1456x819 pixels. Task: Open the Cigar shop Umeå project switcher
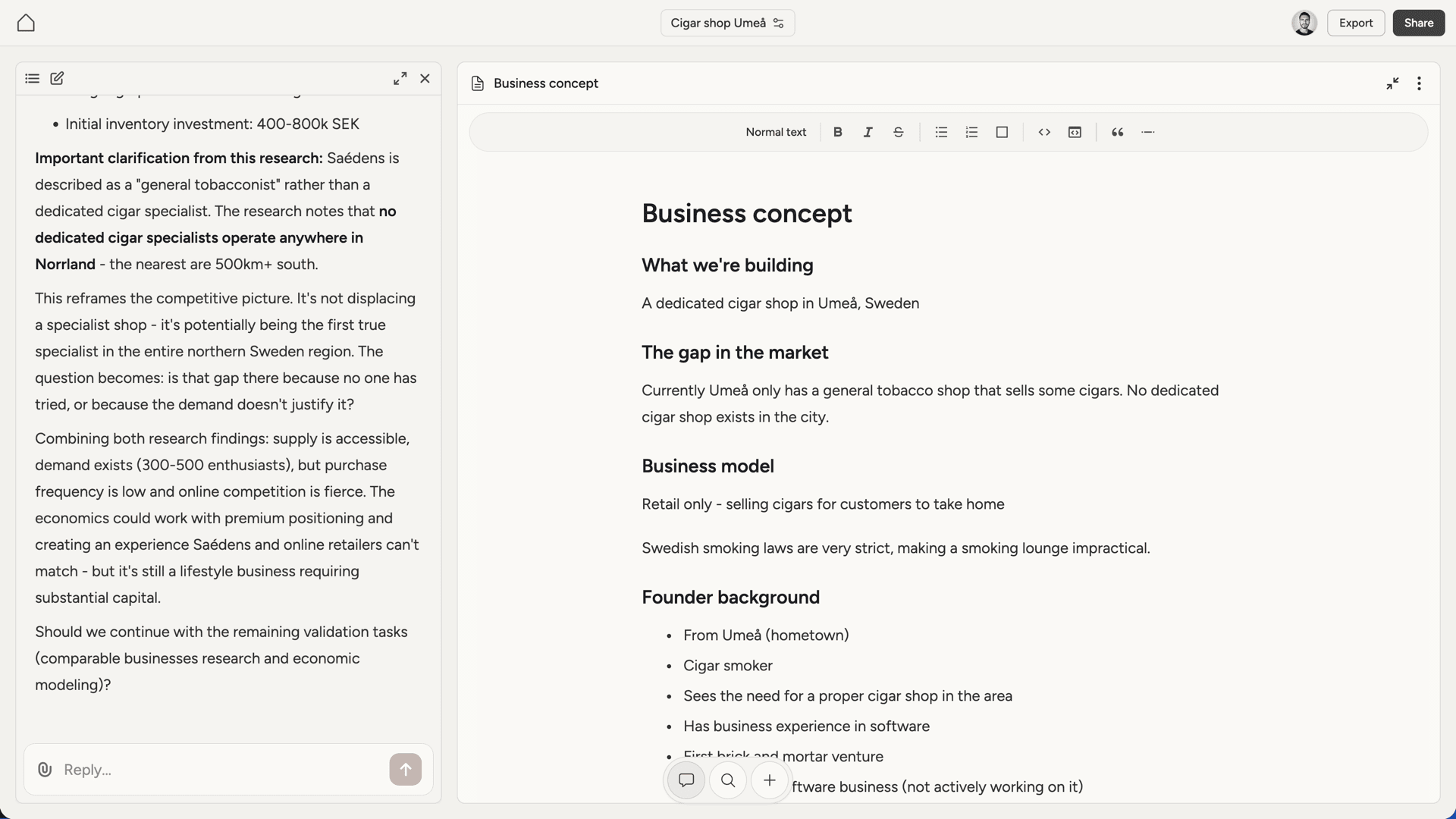(726, 23)
